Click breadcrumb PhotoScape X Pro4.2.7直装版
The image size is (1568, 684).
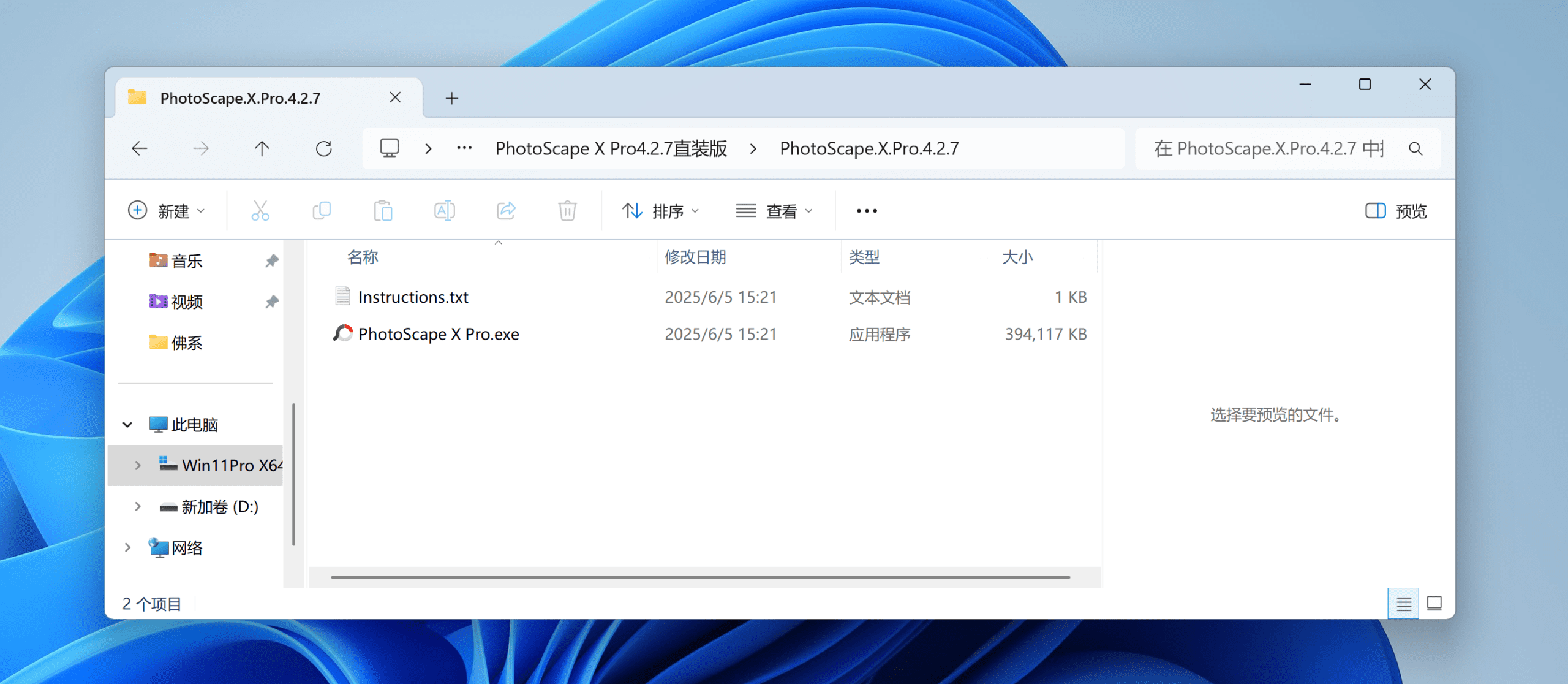[611, 148]
